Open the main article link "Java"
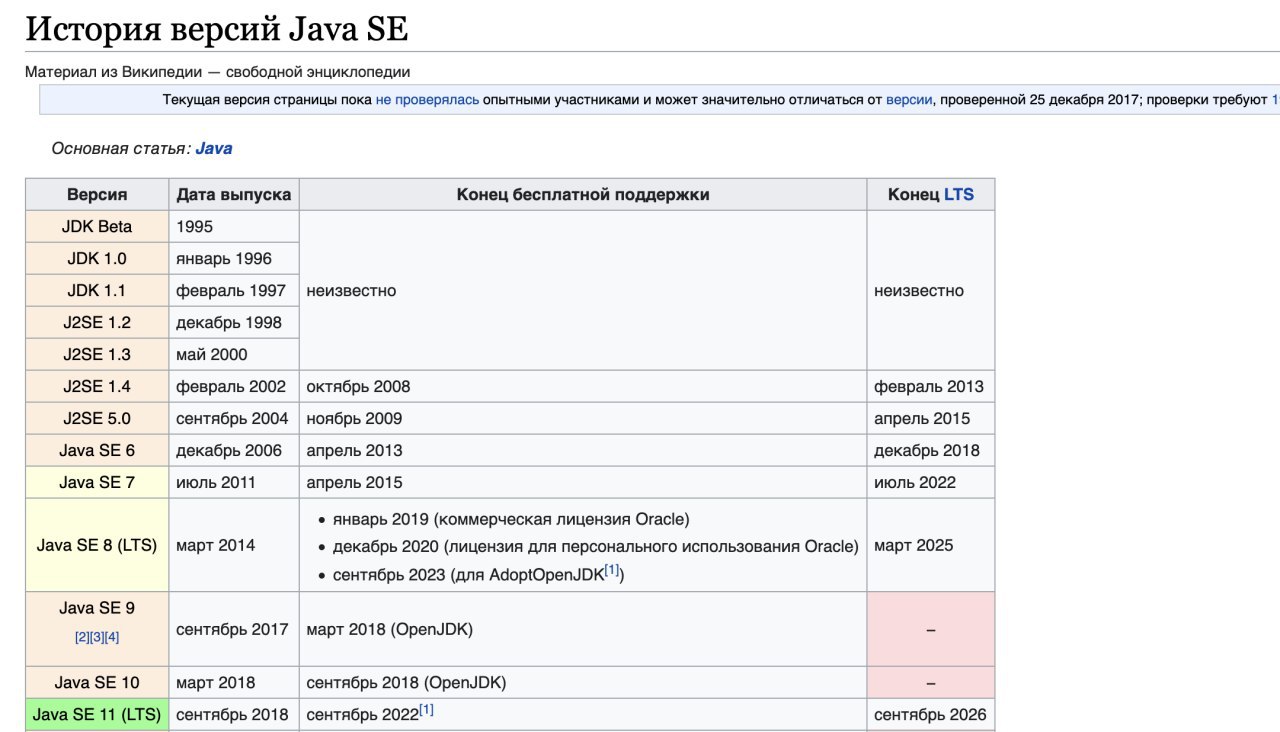1280x732 pixels. tap(214, 148)
